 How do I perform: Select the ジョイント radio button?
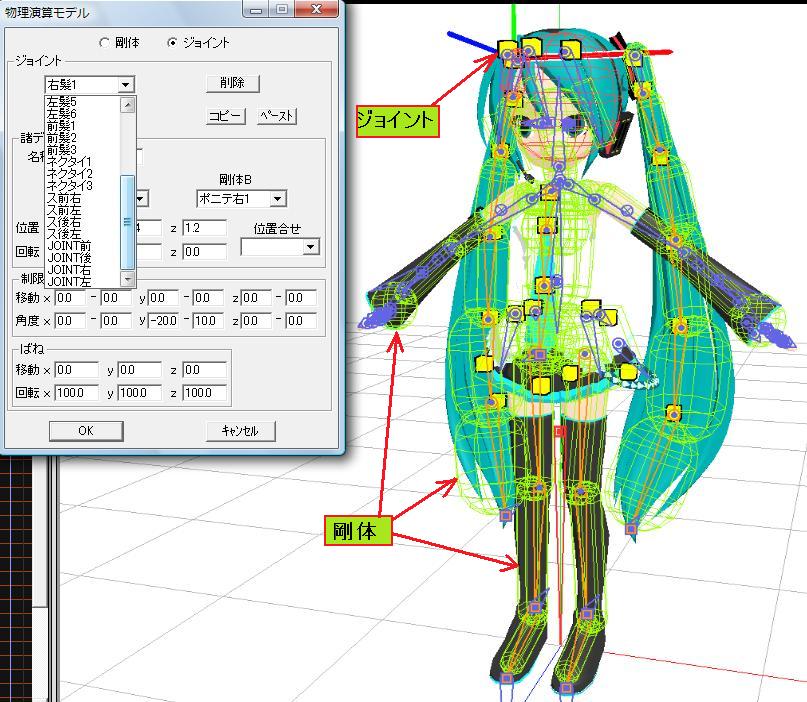(172, 43)
